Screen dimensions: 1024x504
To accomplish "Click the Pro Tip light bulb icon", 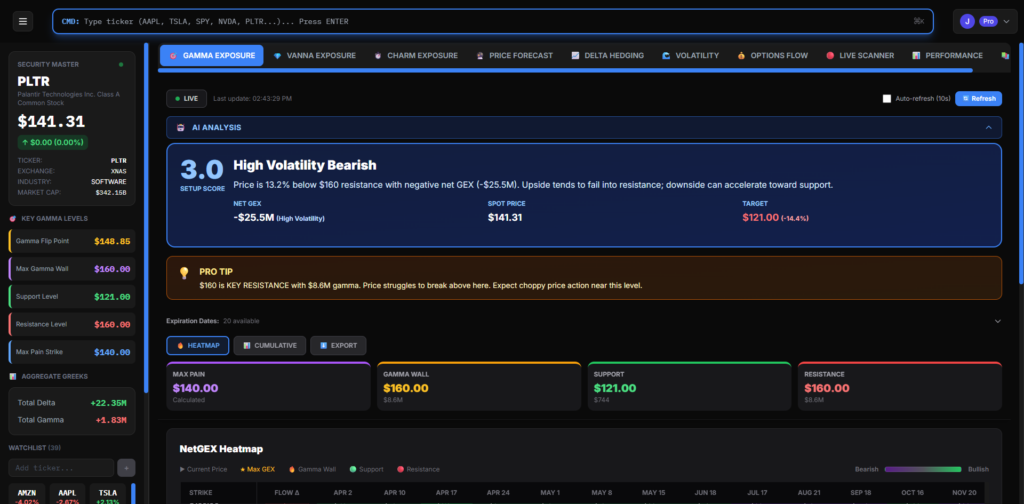I will 184,273.
